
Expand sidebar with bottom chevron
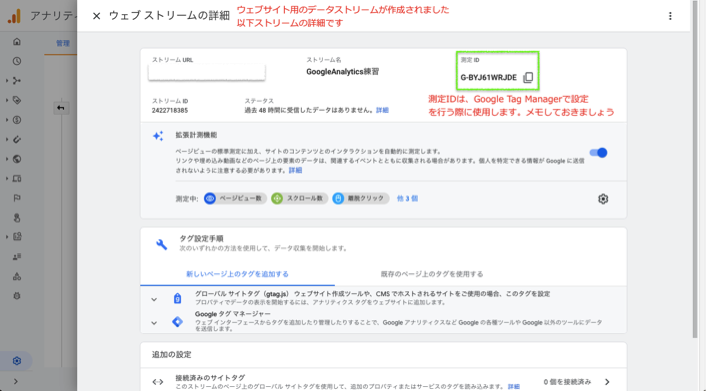tap(16, 382)
